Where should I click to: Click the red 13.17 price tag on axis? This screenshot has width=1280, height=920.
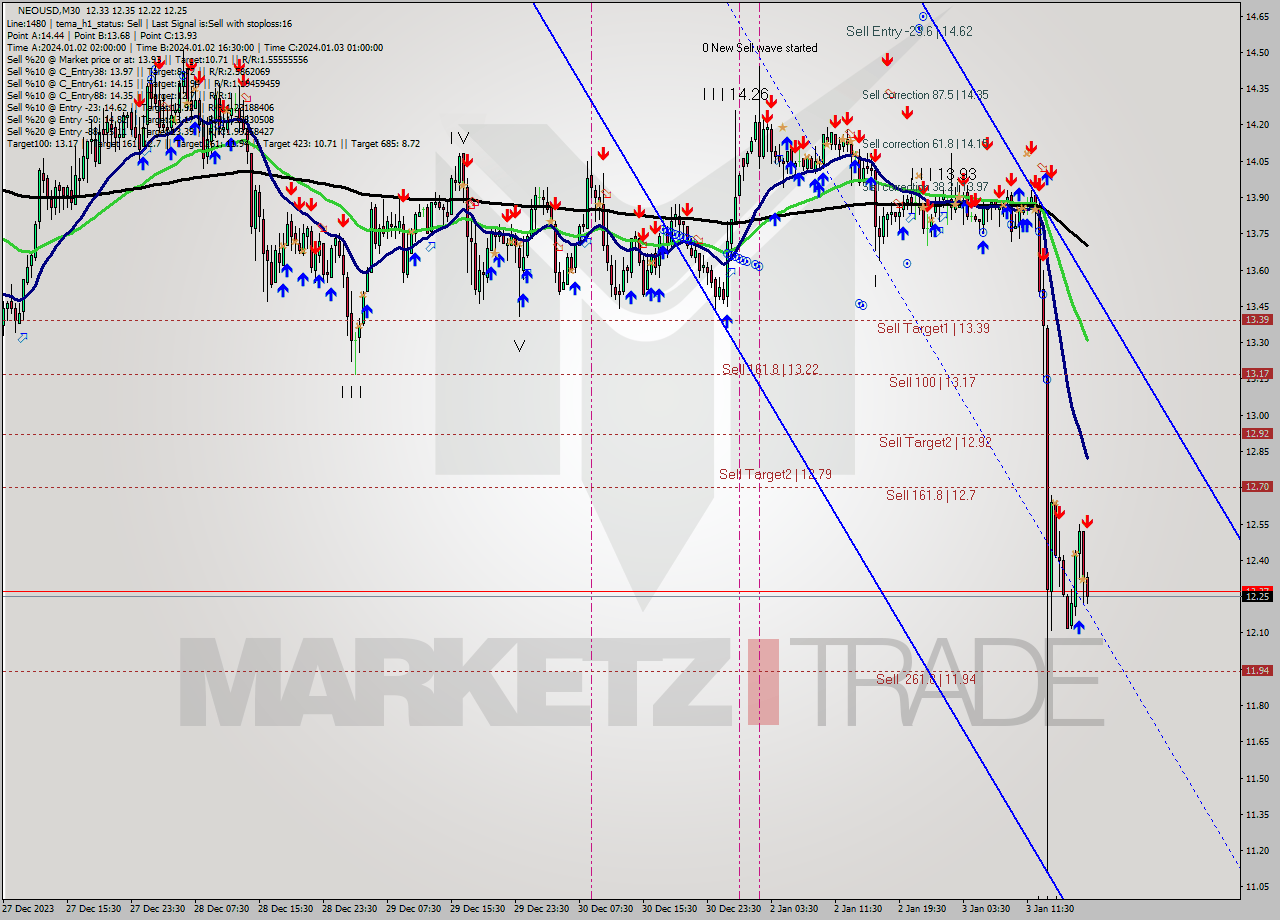1257,373
